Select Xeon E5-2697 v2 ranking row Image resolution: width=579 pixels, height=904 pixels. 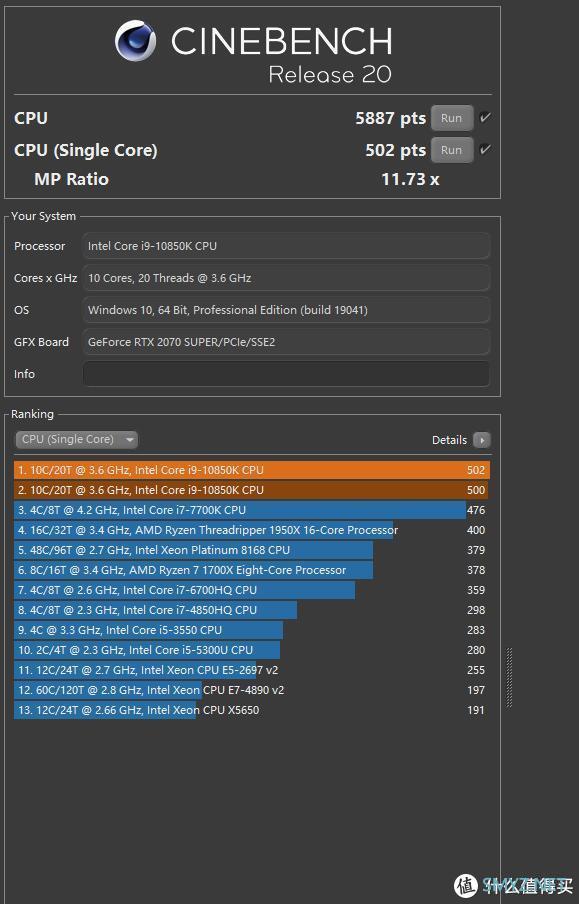pos(252,670)
